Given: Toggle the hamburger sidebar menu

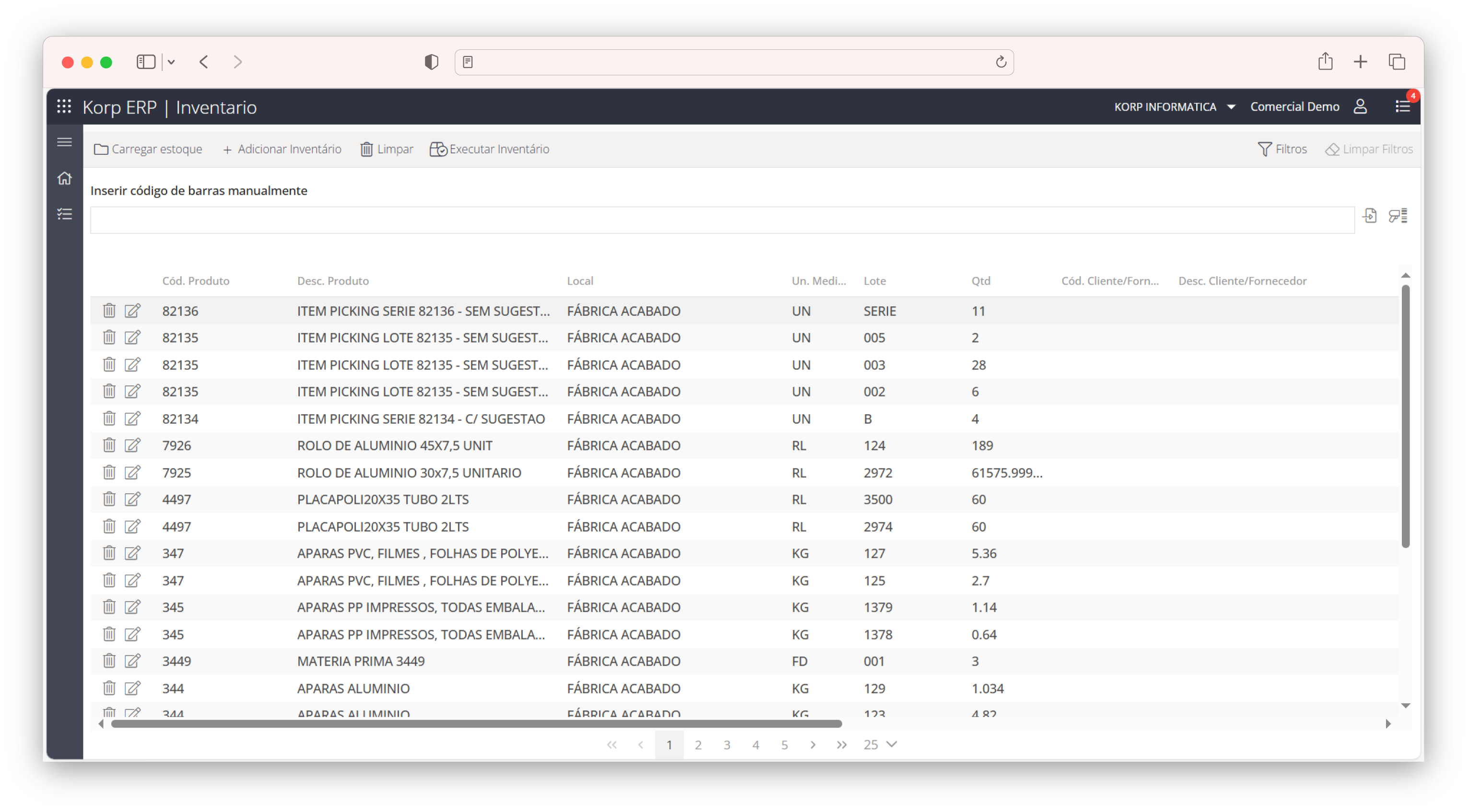Looking at the screenshot, I should click(x=64, y=142).
